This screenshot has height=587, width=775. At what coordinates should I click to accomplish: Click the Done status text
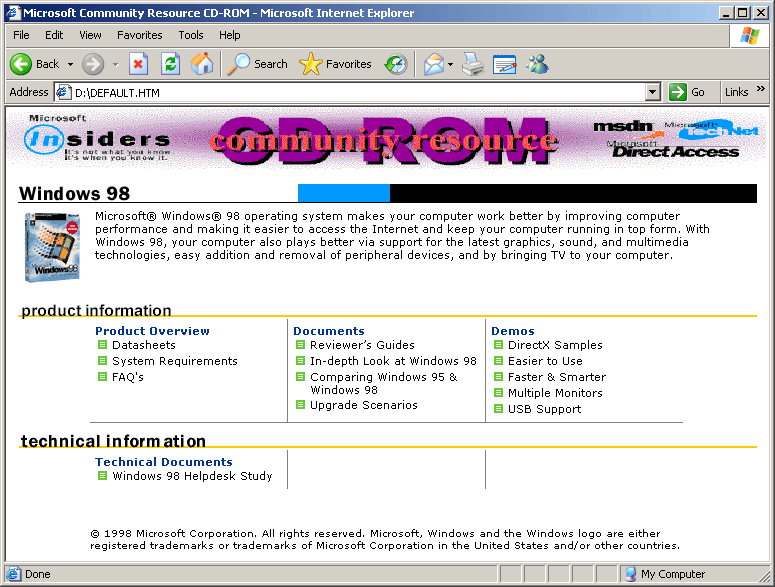point(38,574)
